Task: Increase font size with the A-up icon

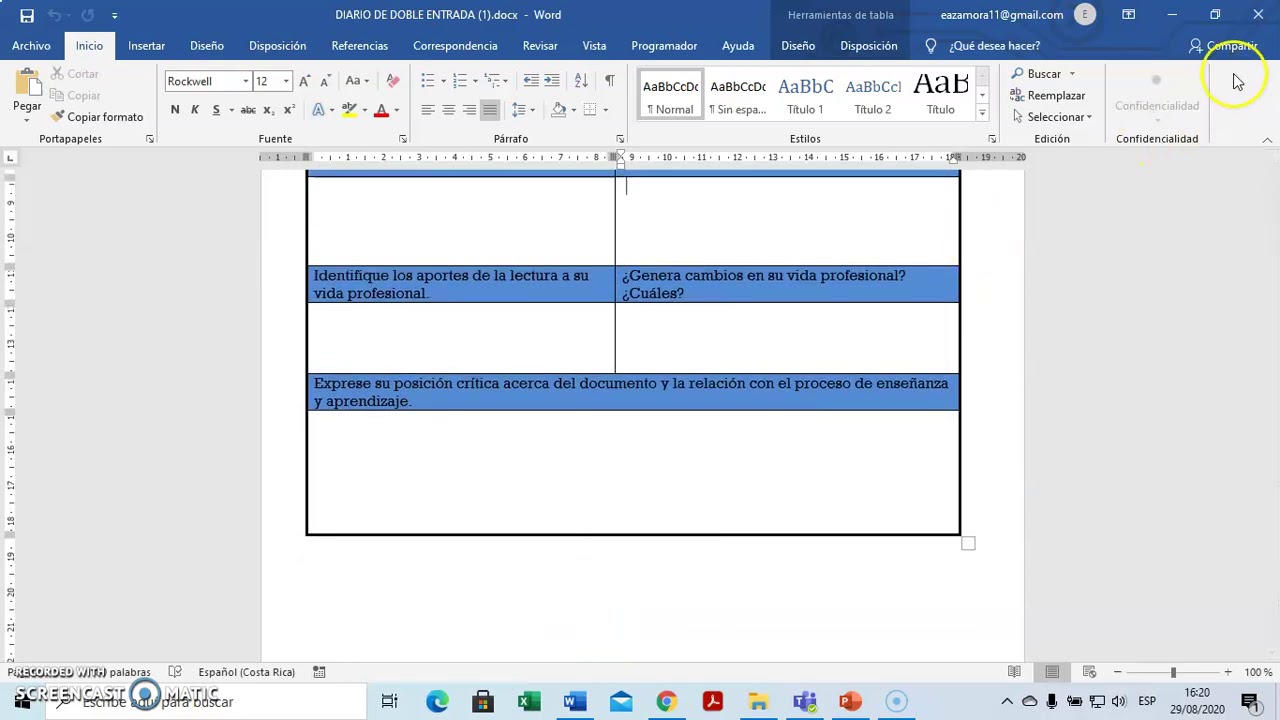Action: pyautogui.click(x=305, y=81)
